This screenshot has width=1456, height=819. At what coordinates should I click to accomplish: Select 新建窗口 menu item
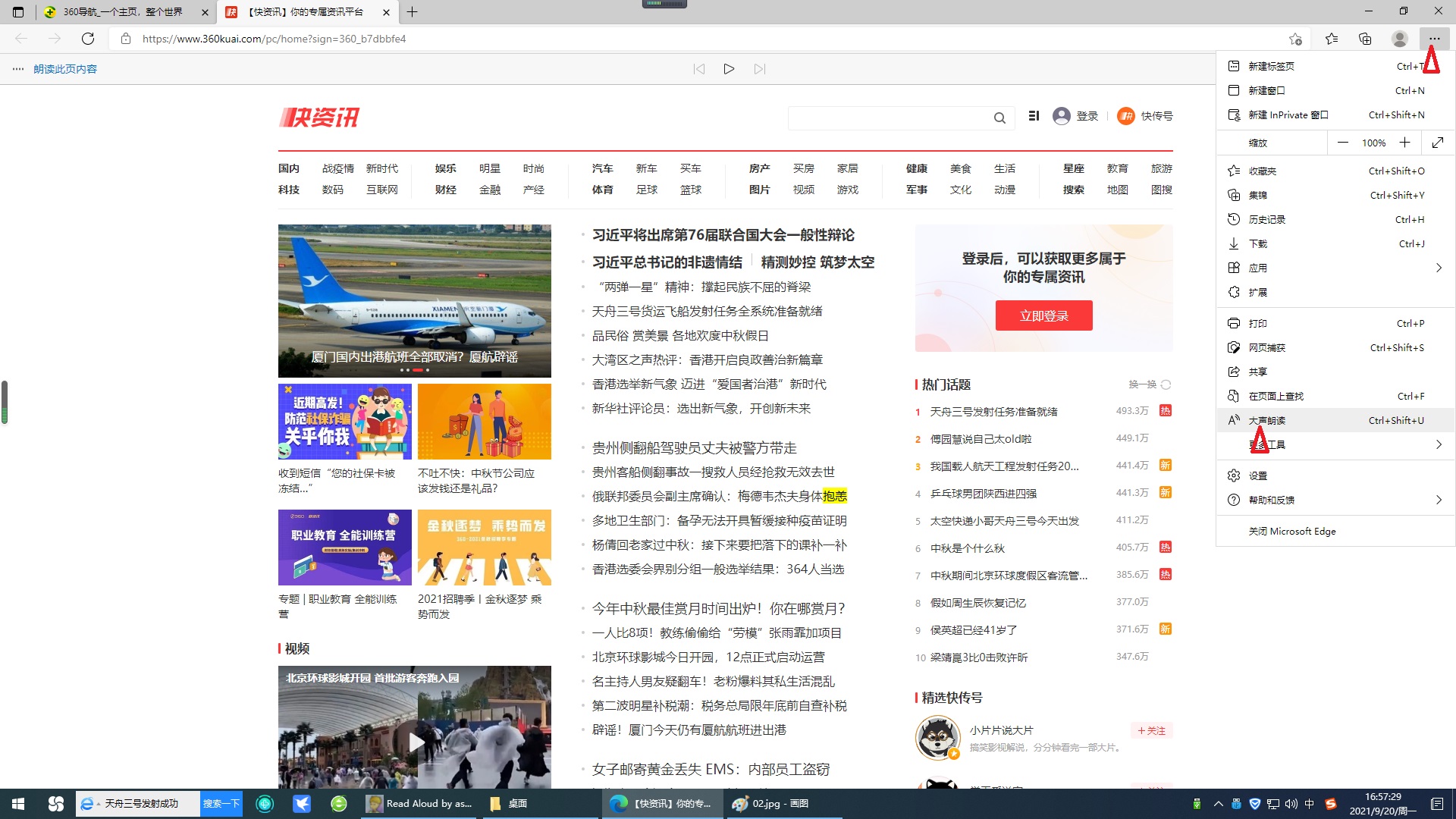1335,90
